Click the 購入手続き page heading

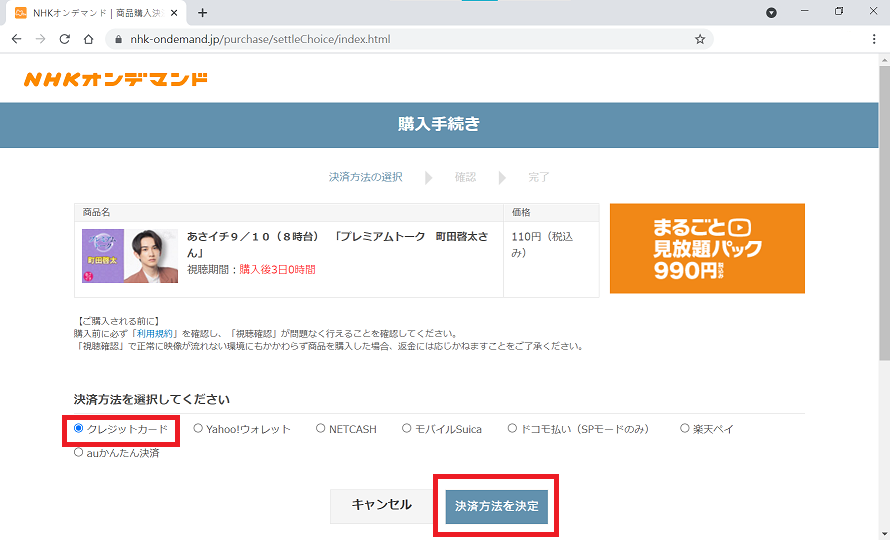[439, 124]
